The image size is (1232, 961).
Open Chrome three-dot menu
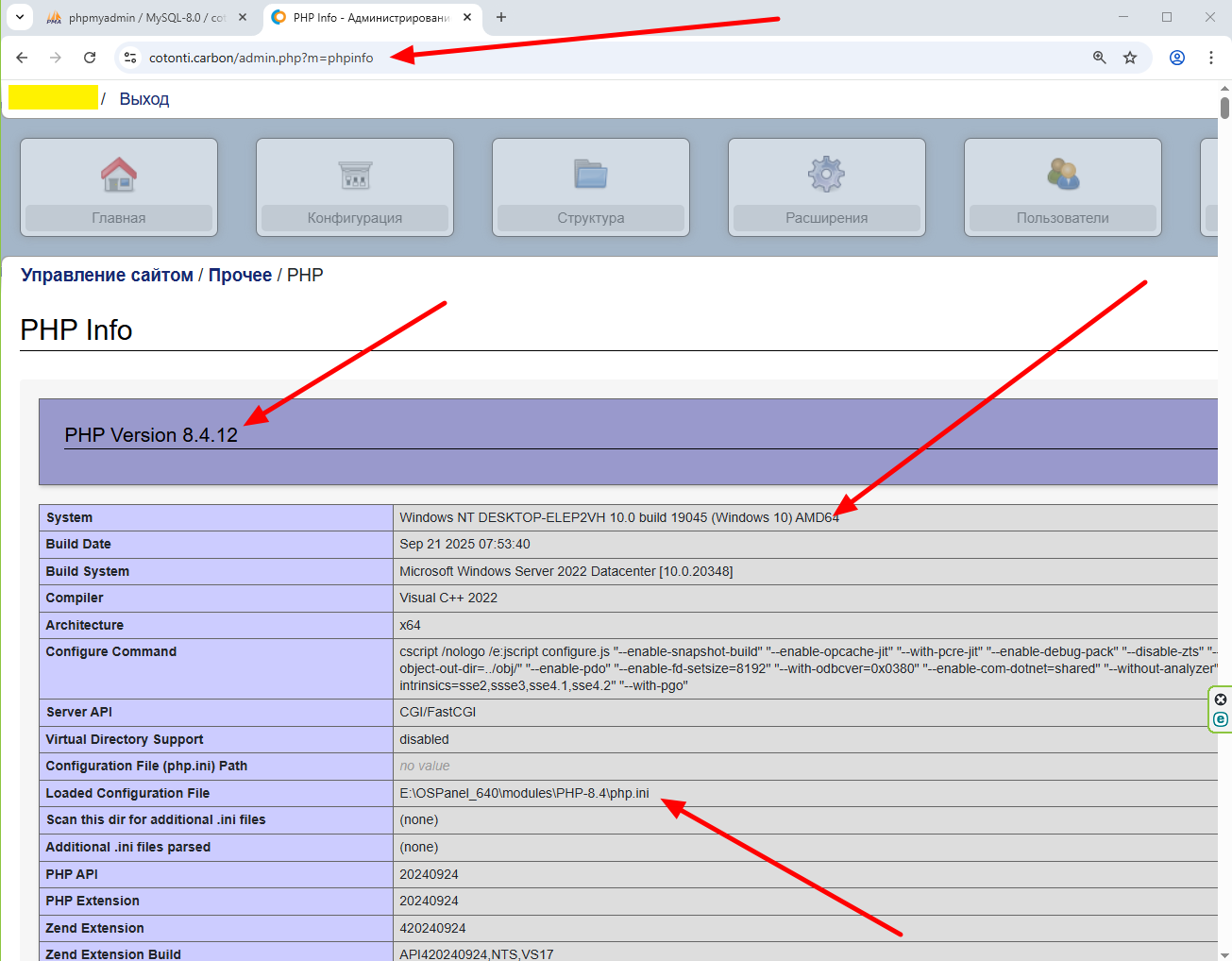point(1211,58)
